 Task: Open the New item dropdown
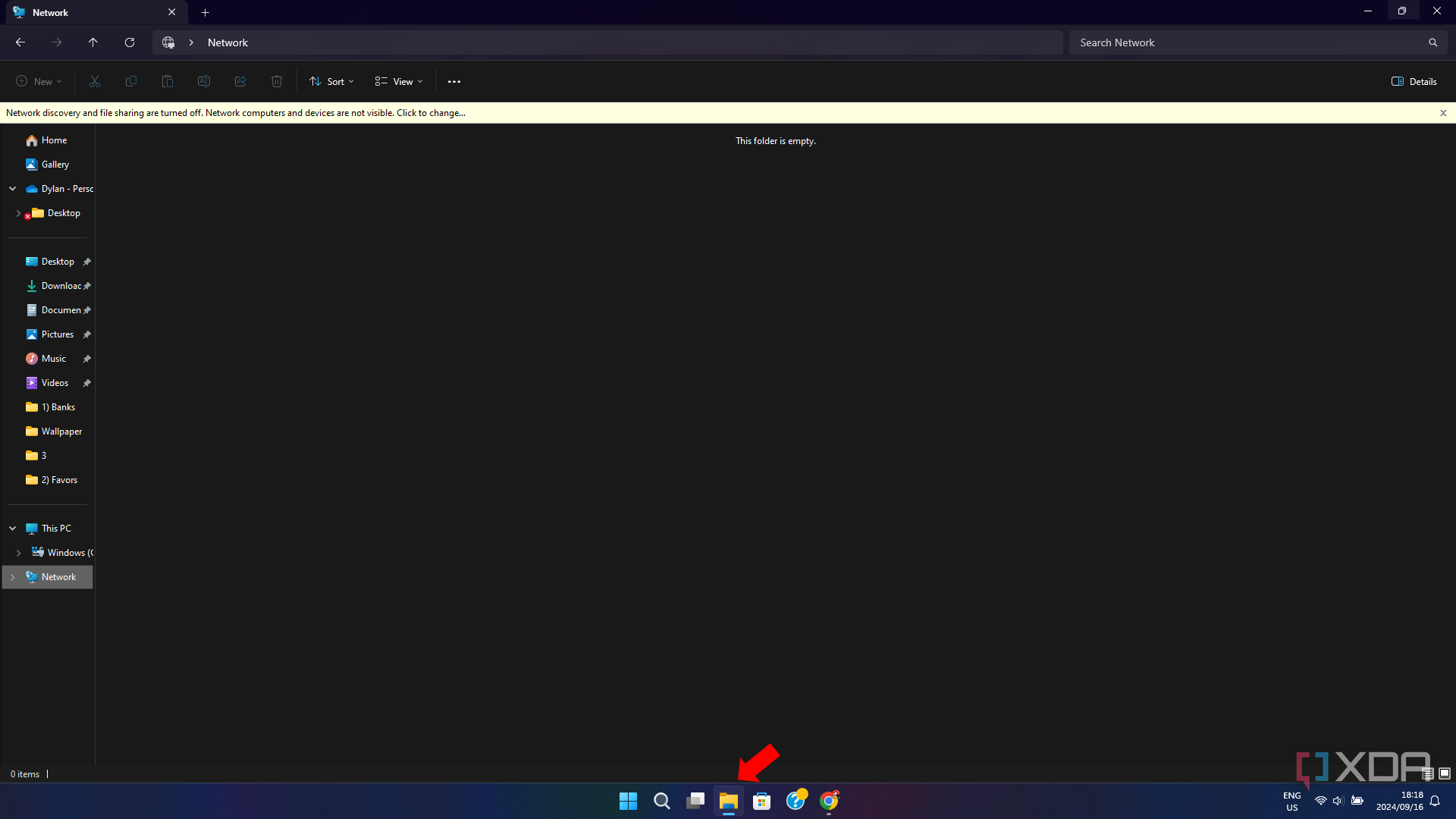click(x=37, y=81)
